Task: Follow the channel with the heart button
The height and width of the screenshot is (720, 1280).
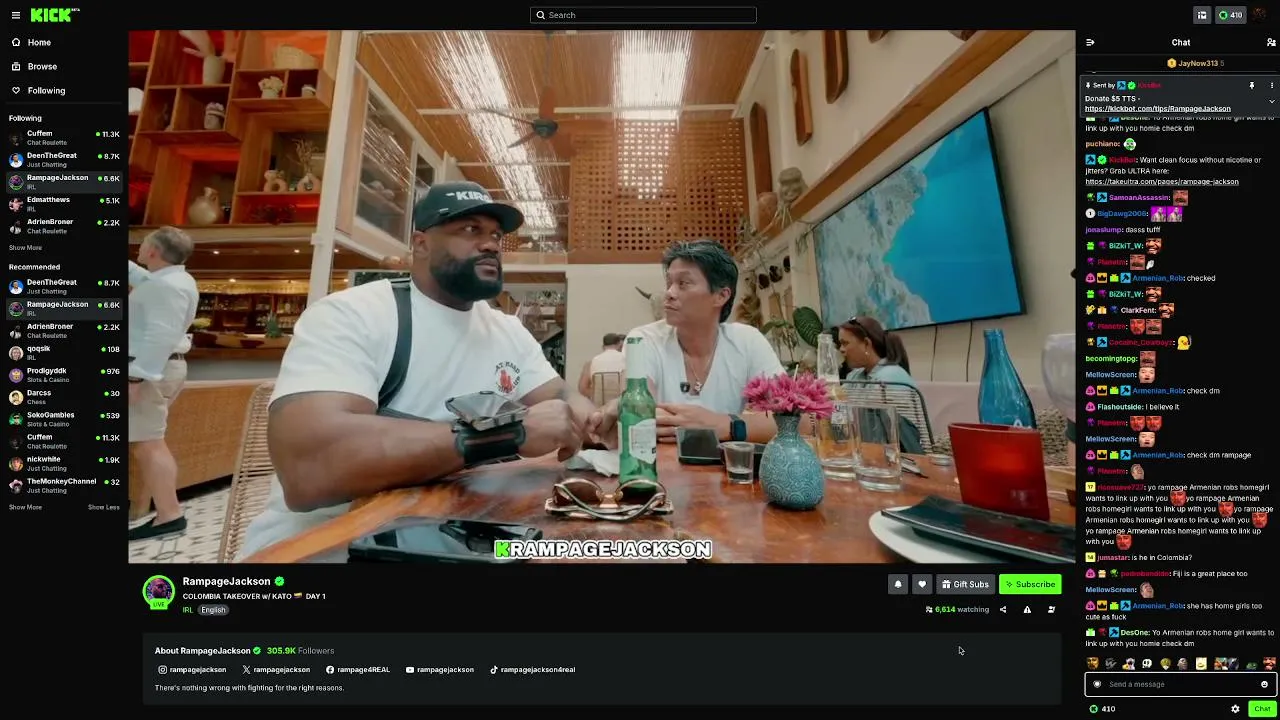Action: (x=922, y=584)
